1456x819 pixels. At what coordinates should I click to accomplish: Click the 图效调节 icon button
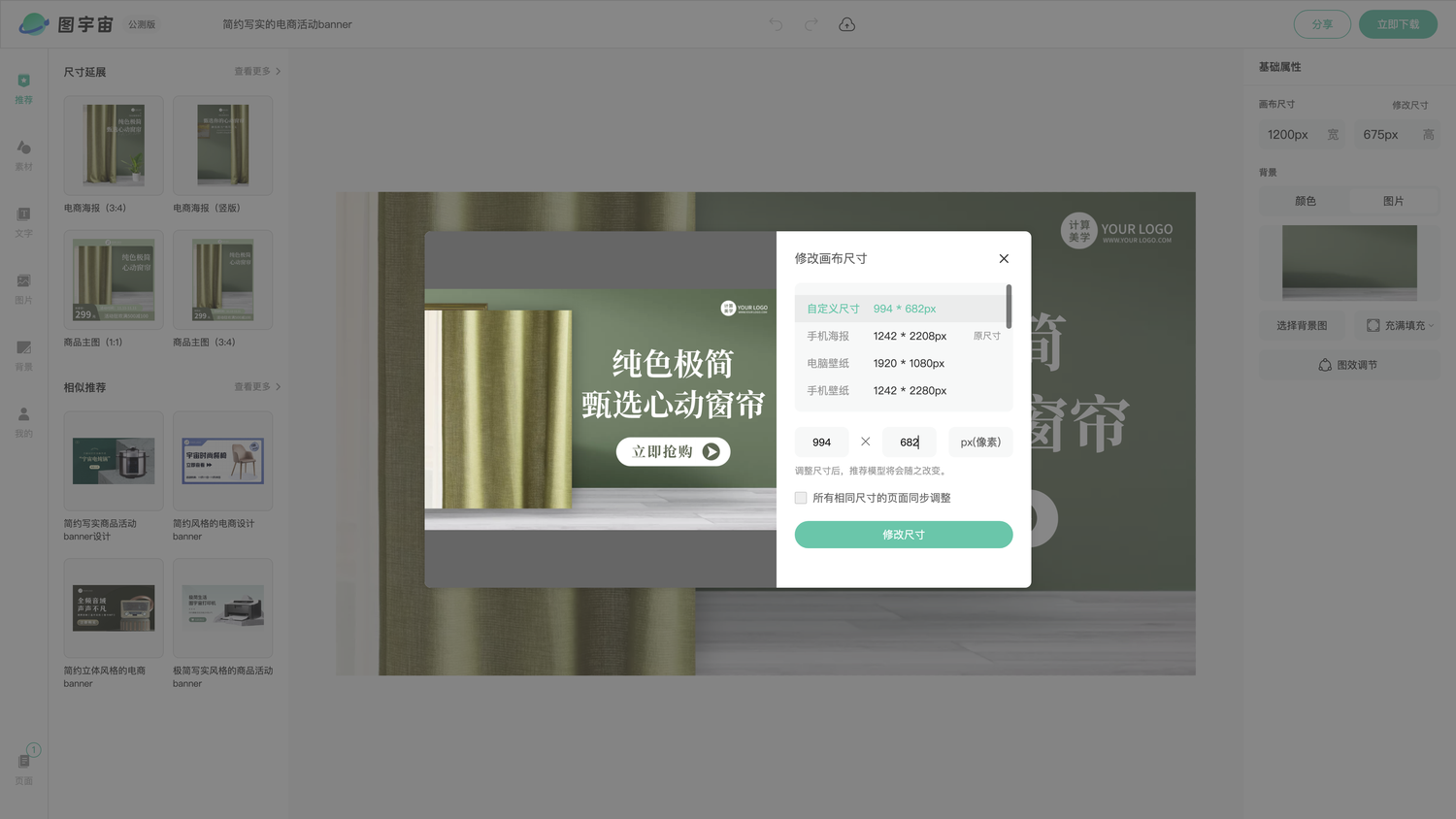(x=1349, y=365)
